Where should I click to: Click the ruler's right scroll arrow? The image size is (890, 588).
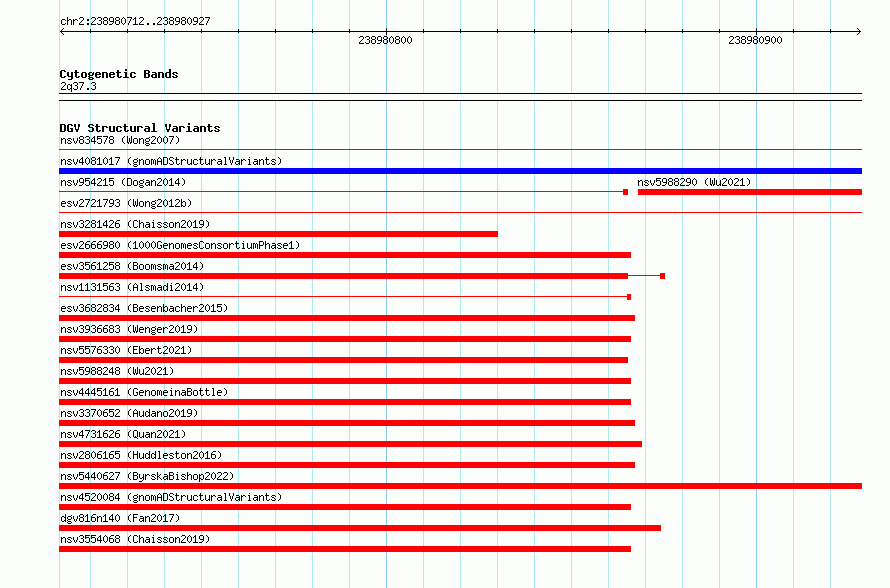tap(859, 31)
